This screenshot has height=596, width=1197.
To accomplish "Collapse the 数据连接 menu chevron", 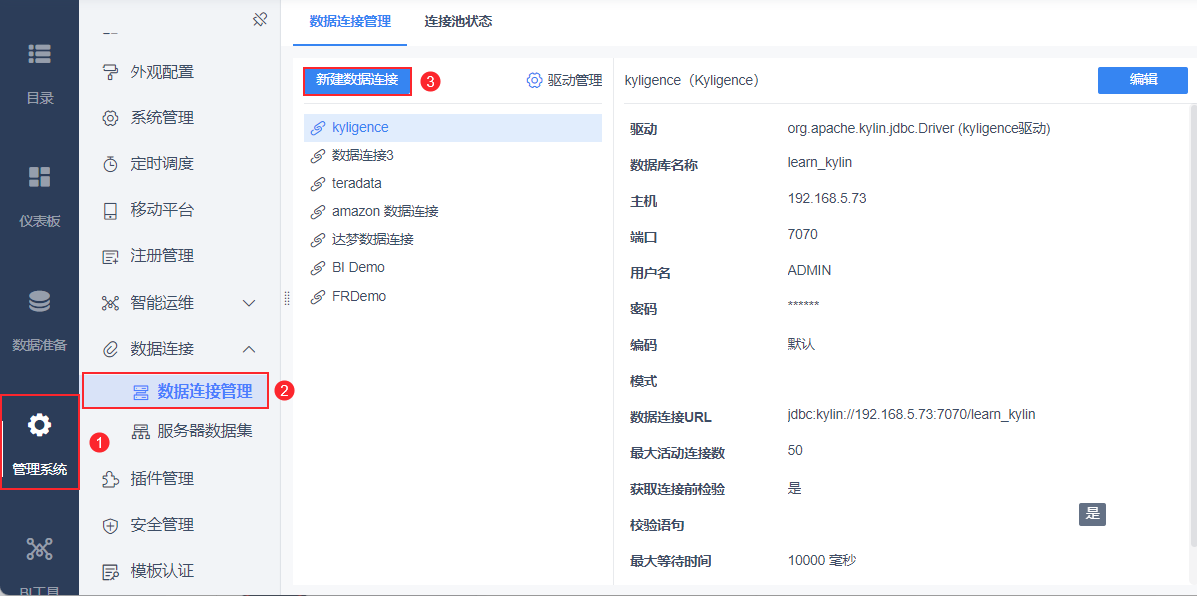I will click(x=249, y=350).
